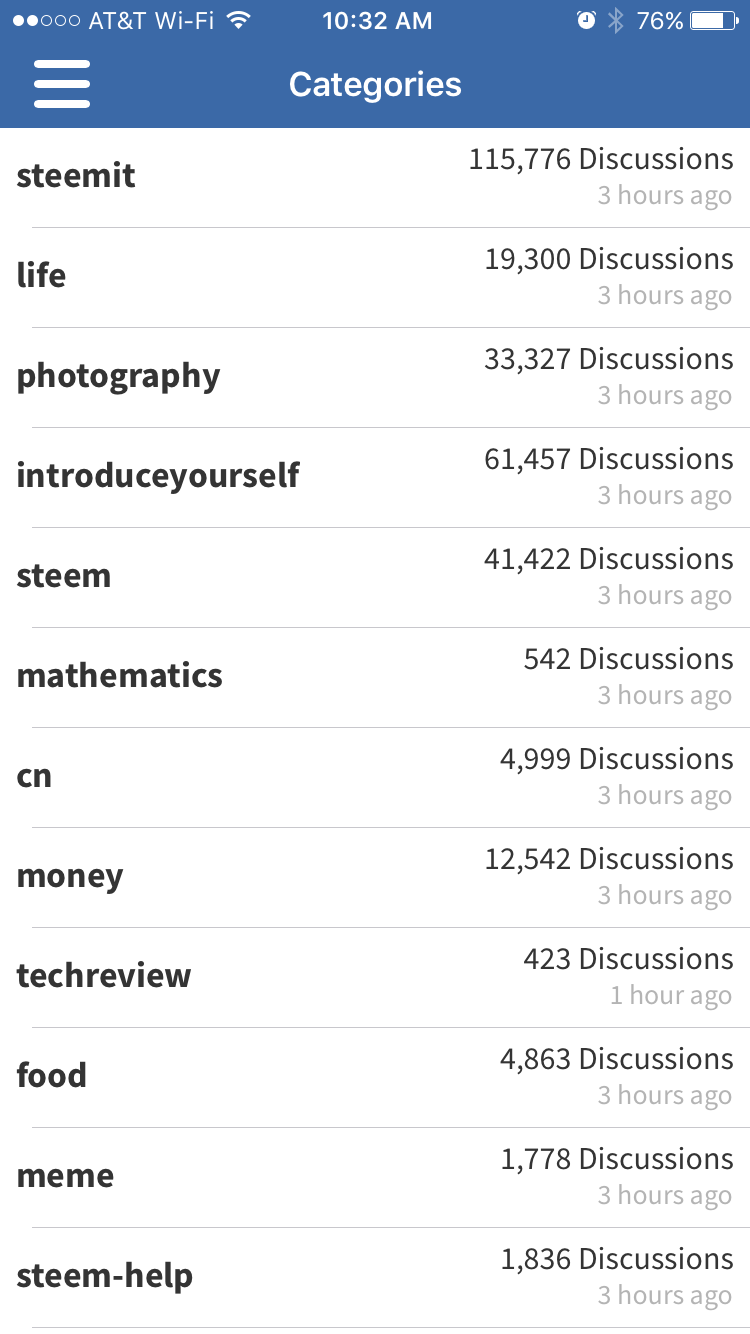750x1334 pixels.
Task: Tap the alarm clock status icon
Action: tap(586, 20)
